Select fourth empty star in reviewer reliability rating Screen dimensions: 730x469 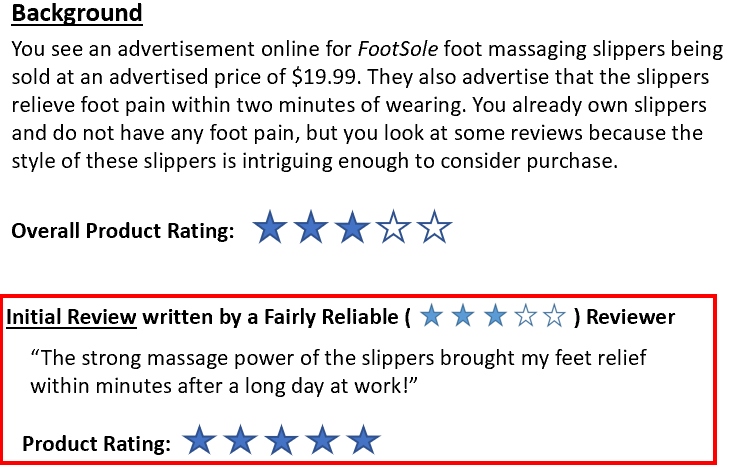coord(525,317)
